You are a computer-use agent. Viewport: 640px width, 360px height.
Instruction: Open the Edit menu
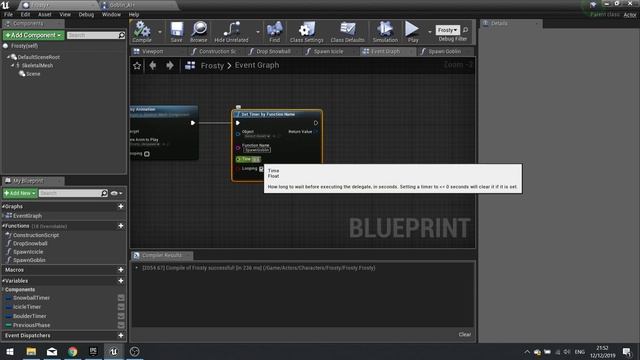pos(25,14)
